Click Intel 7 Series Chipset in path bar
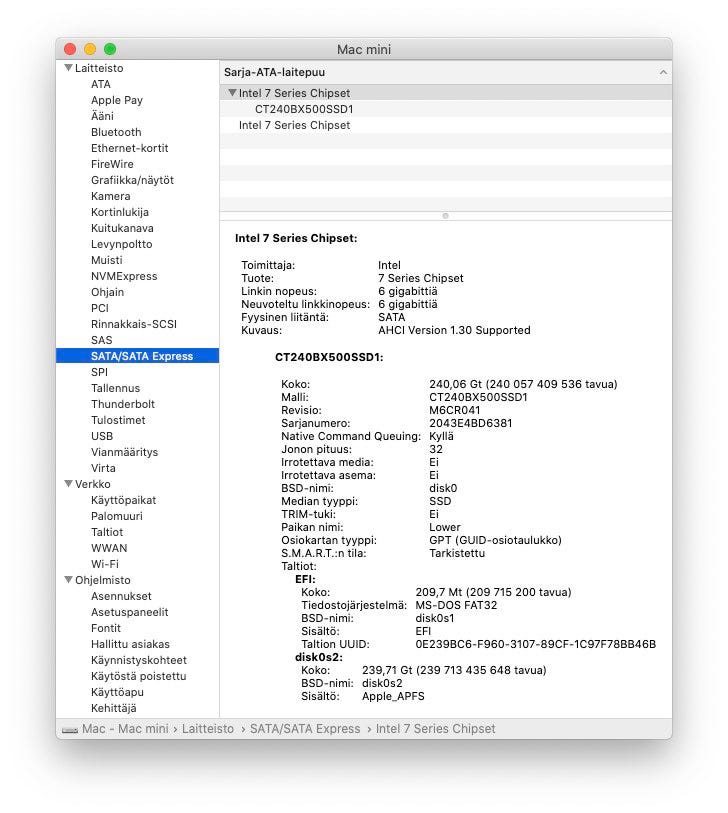Screen dimensions: 728x813 [x=436, y=729]
